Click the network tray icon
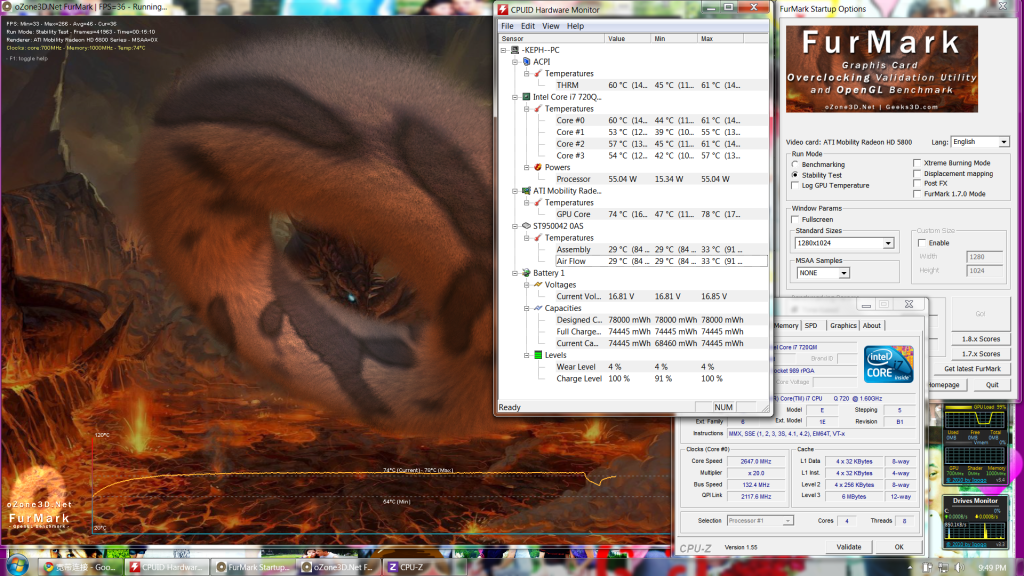1024x576 pixels. click(943, 568)
